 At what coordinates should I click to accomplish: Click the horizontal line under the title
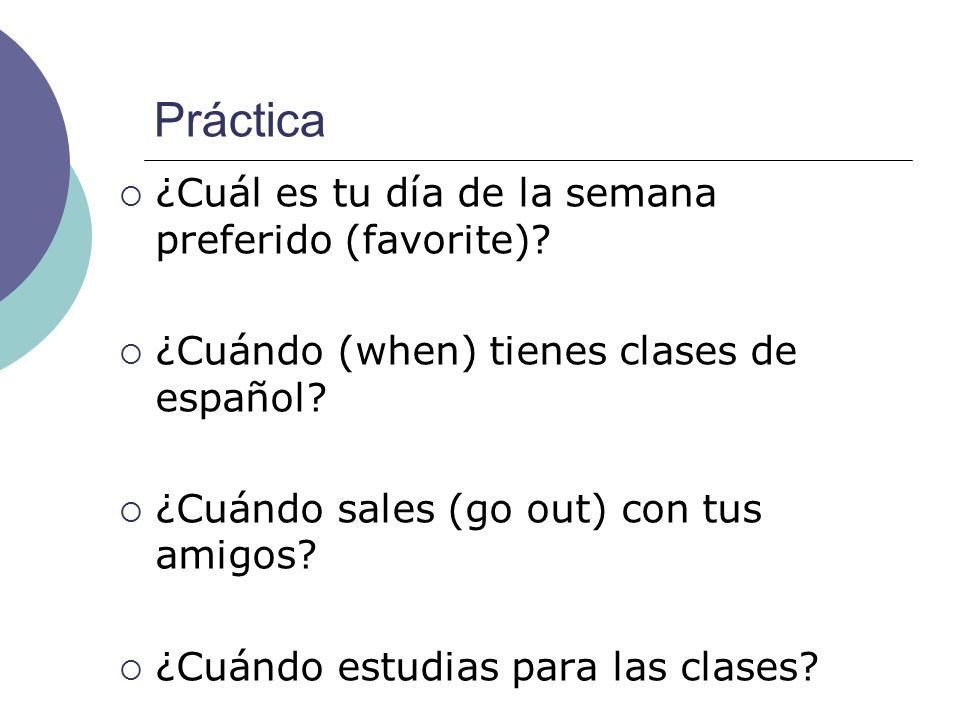pos(528,160)
